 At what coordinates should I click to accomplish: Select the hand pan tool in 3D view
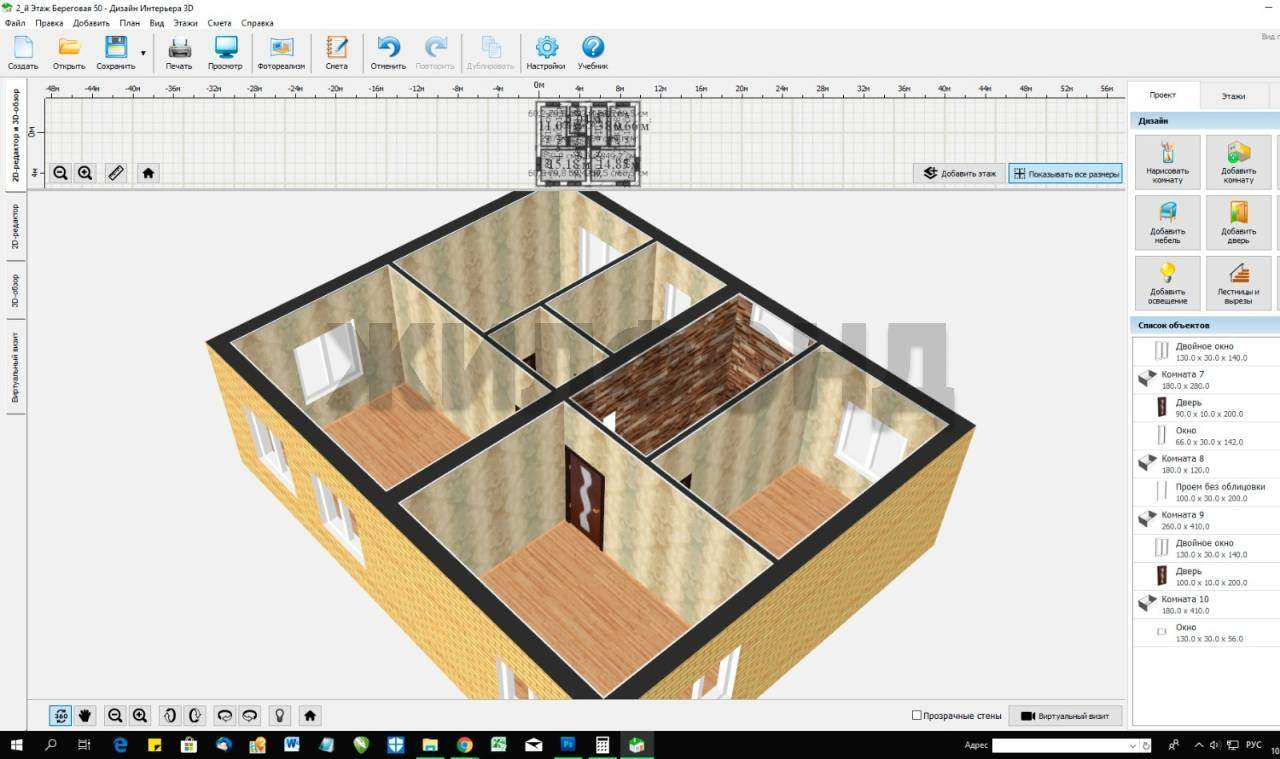86,715
